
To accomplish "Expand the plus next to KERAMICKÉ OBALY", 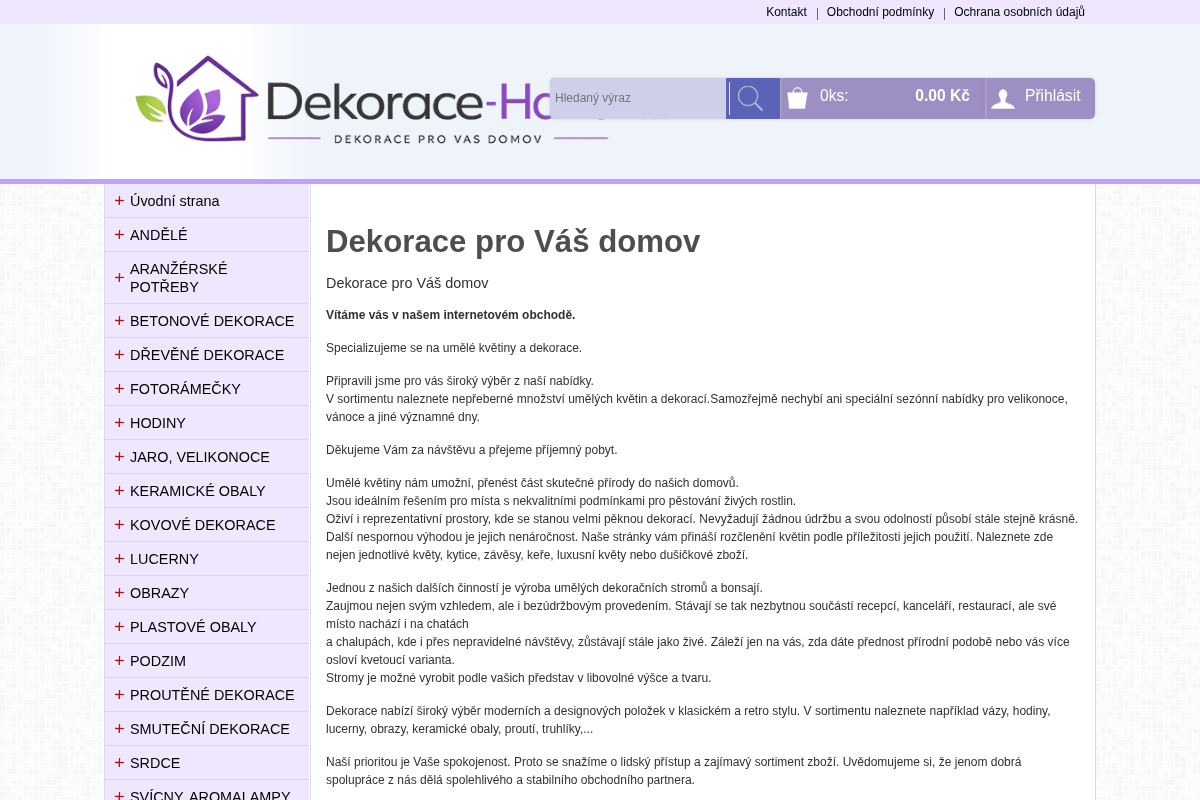I will click(119, 491).
